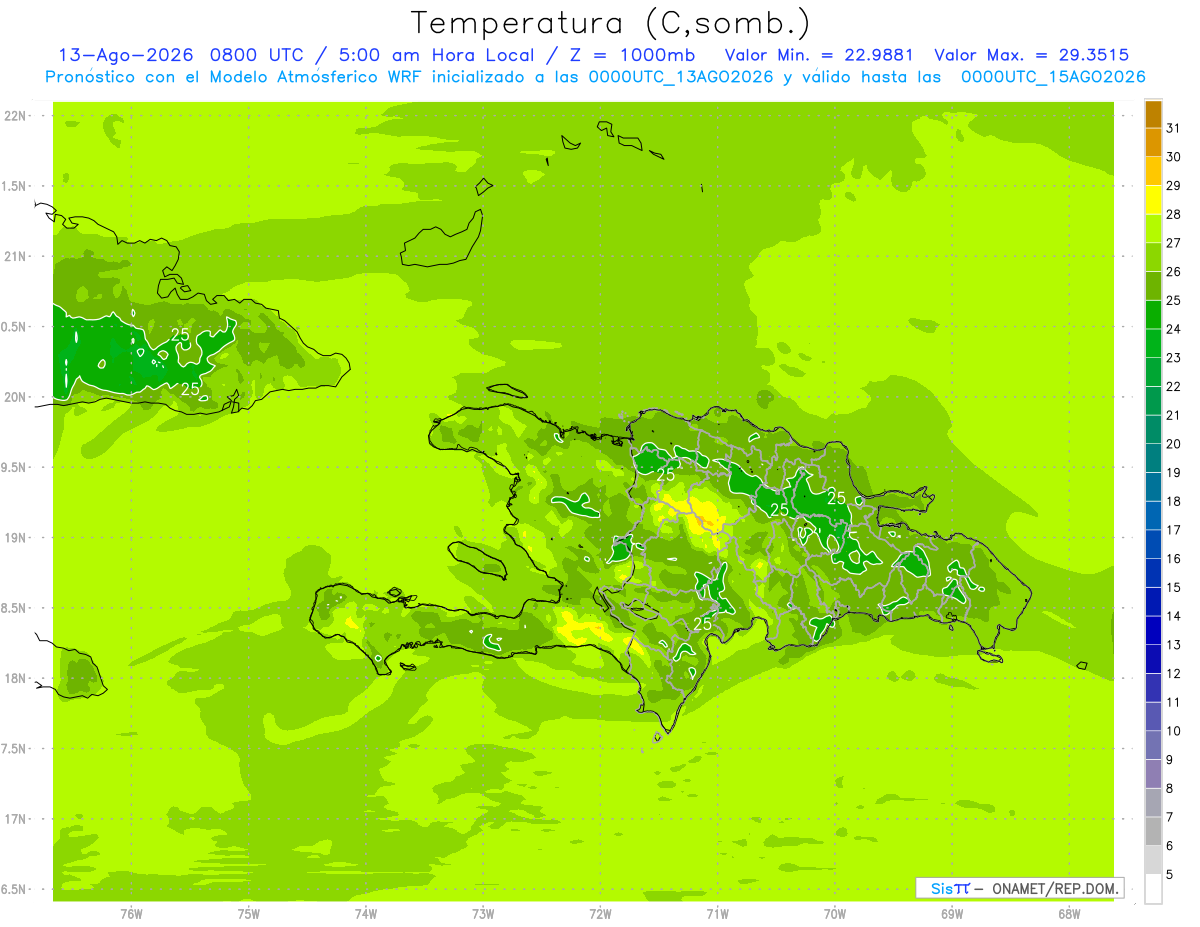This screenshot has height=927, width=1200.
Task: Click the '18N' latitude label
Action: [x=16, y=678]
